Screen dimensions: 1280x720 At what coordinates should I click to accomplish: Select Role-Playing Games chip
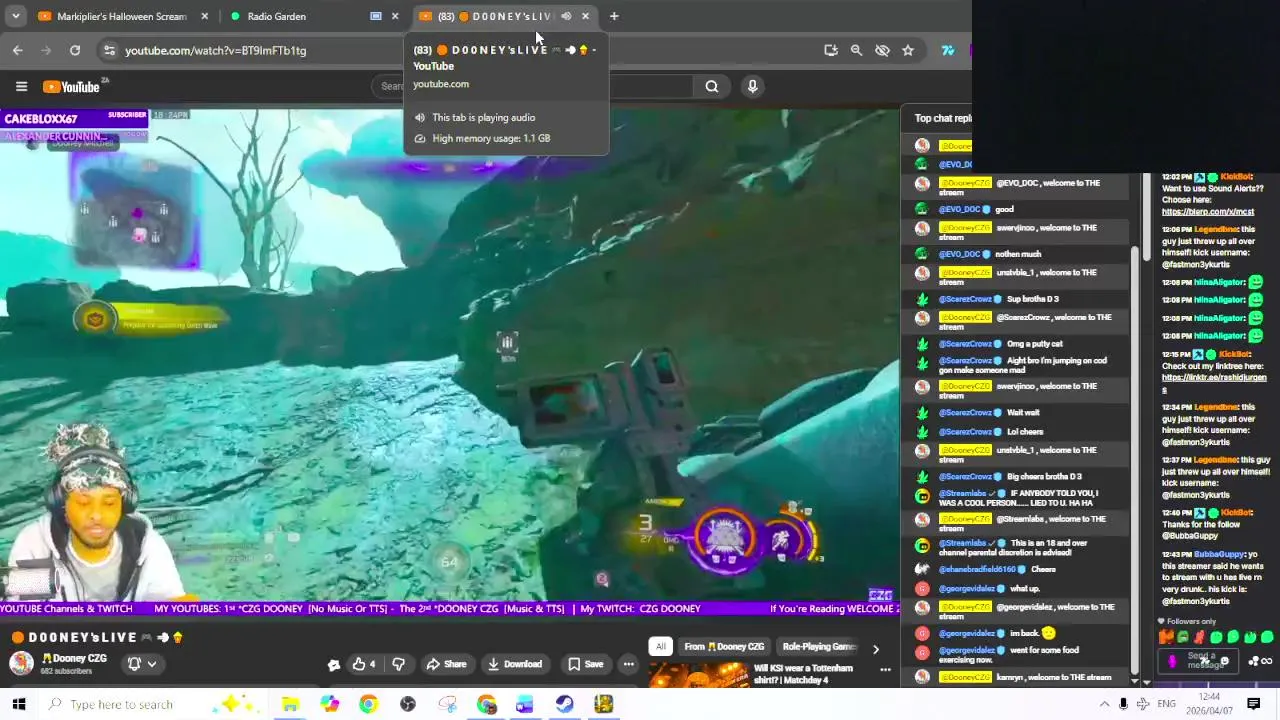point(819,646)
